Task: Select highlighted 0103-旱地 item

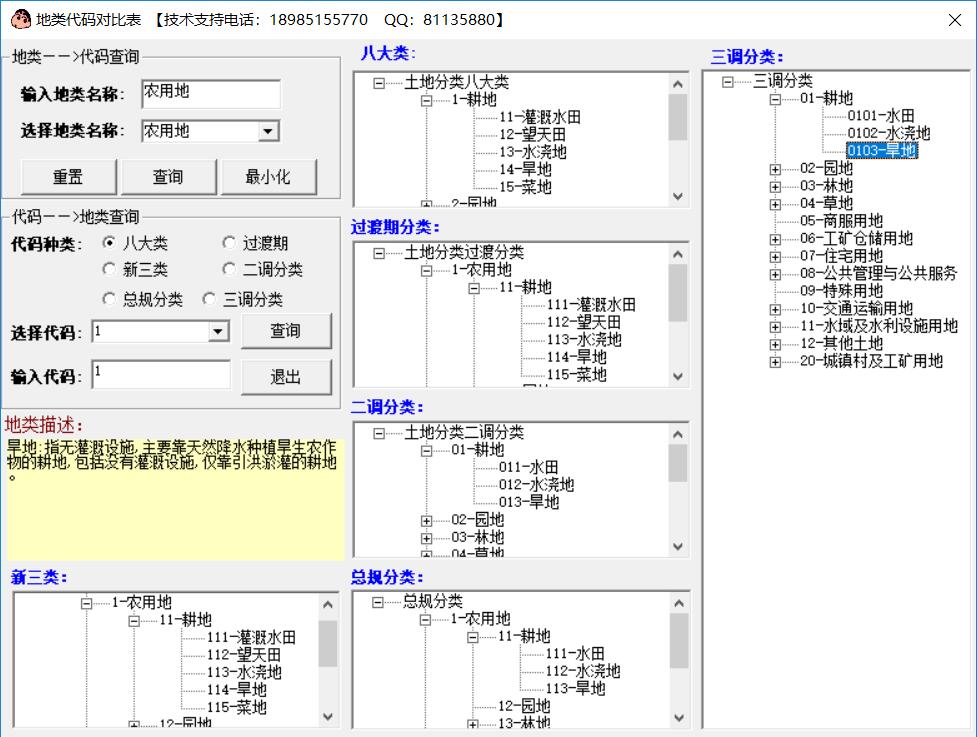Action: coord(882,151)
